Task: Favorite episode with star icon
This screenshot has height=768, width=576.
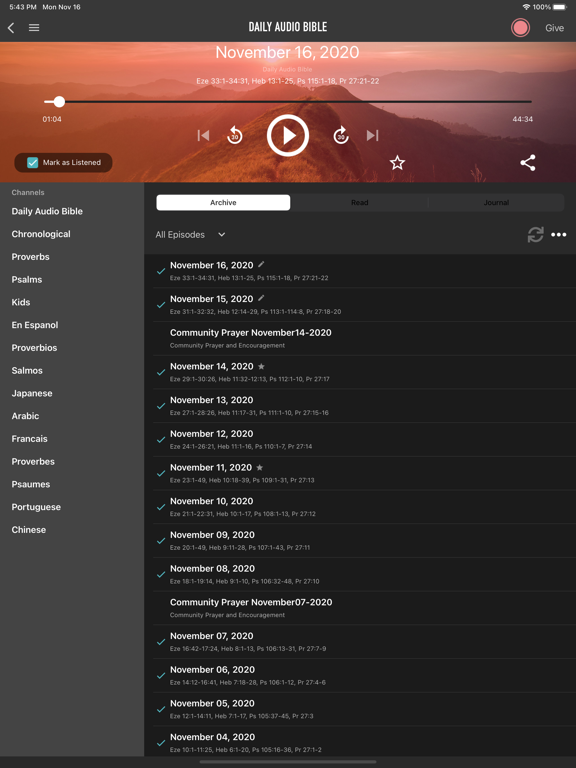Action: 397,163
